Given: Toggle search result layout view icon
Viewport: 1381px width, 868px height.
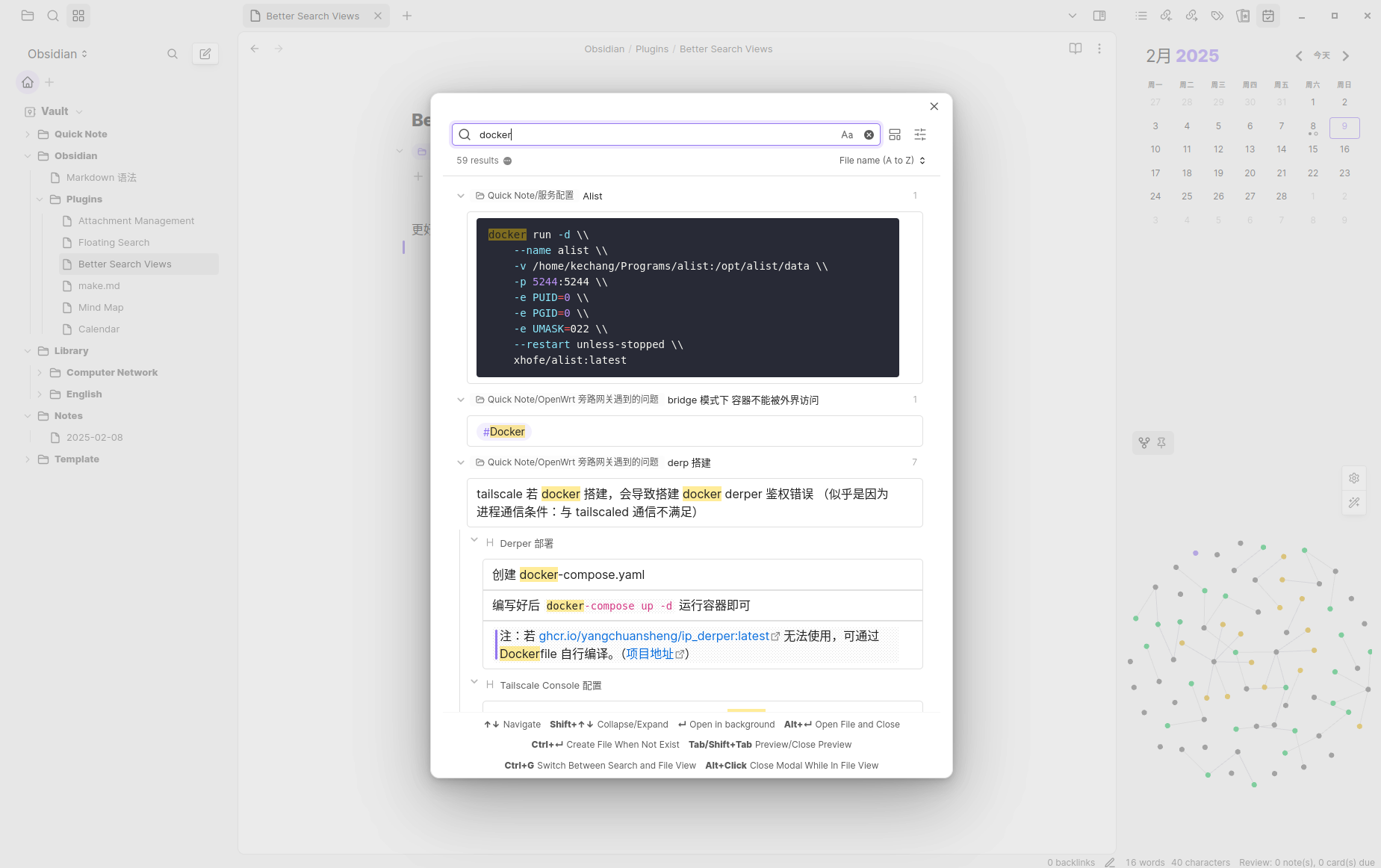Looking at the screenshot, I should point(895,135).
